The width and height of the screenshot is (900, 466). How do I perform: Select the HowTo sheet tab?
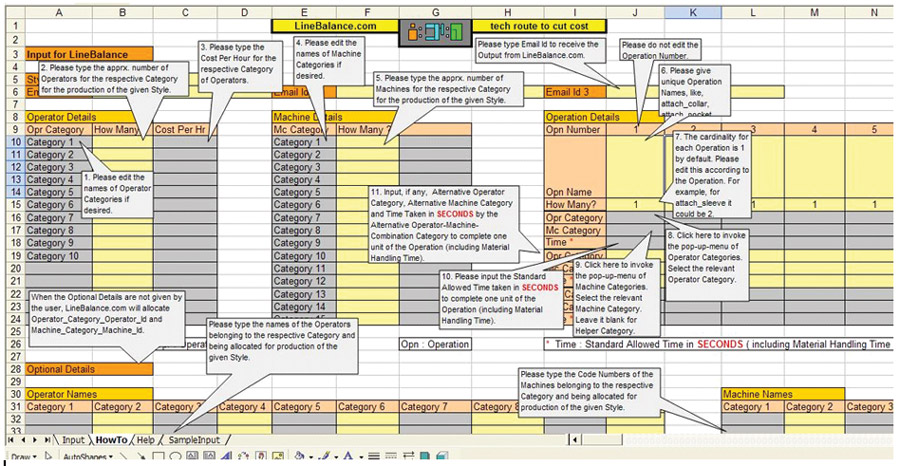(112, 440)
